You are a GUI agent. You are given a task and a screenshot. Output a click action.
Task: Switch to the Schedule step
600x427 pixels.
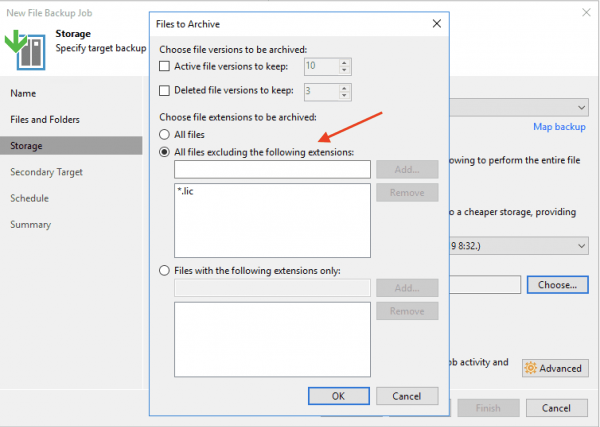point(29,198)
